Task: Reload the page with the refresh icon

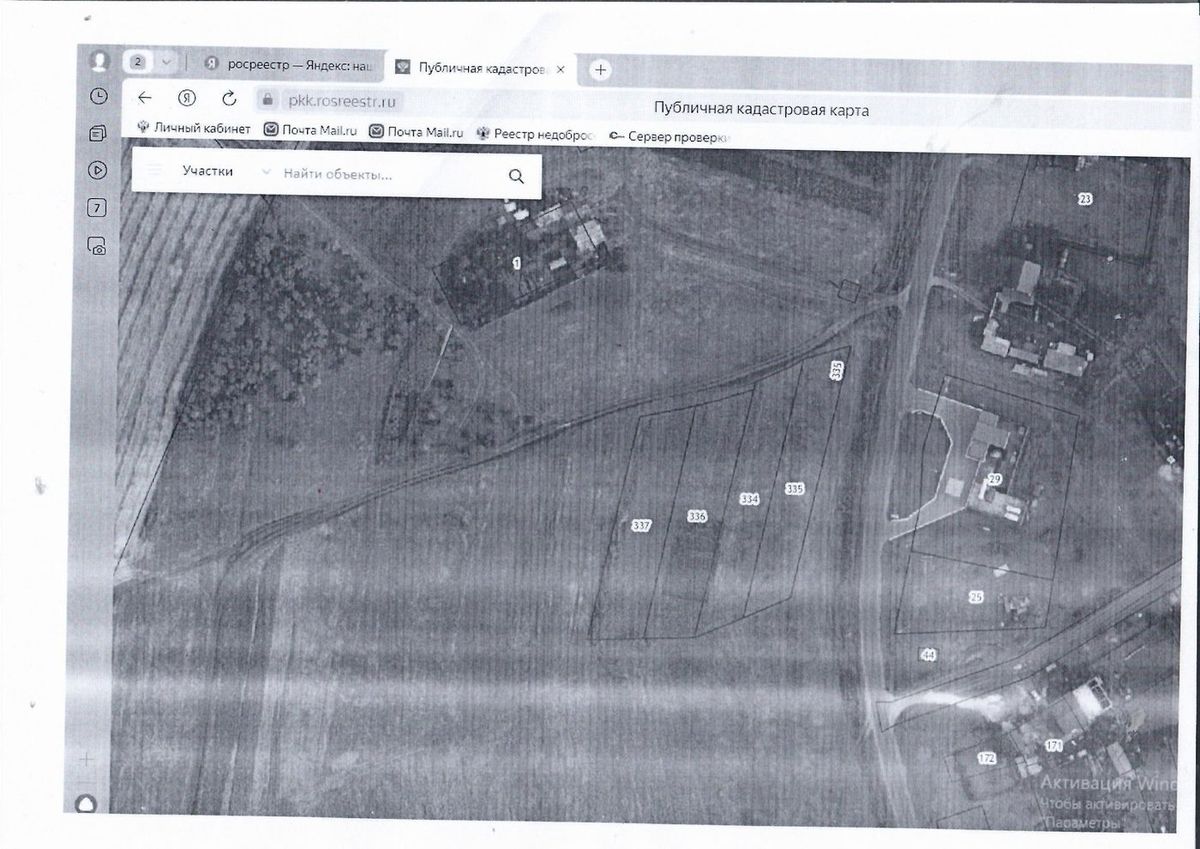Action: (x=229, y=98)
